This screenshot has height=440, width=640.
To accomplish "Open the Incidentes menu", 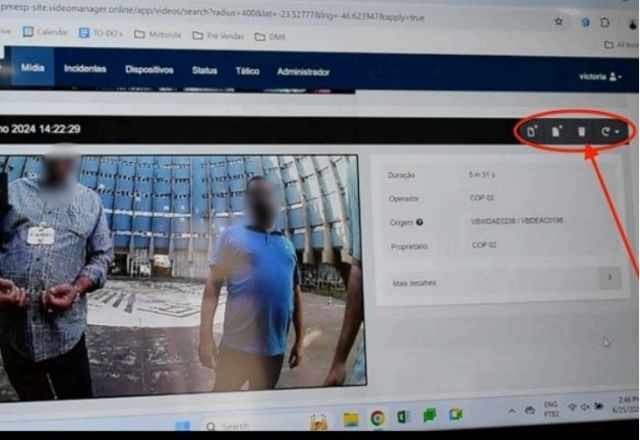I will (85, 69).
